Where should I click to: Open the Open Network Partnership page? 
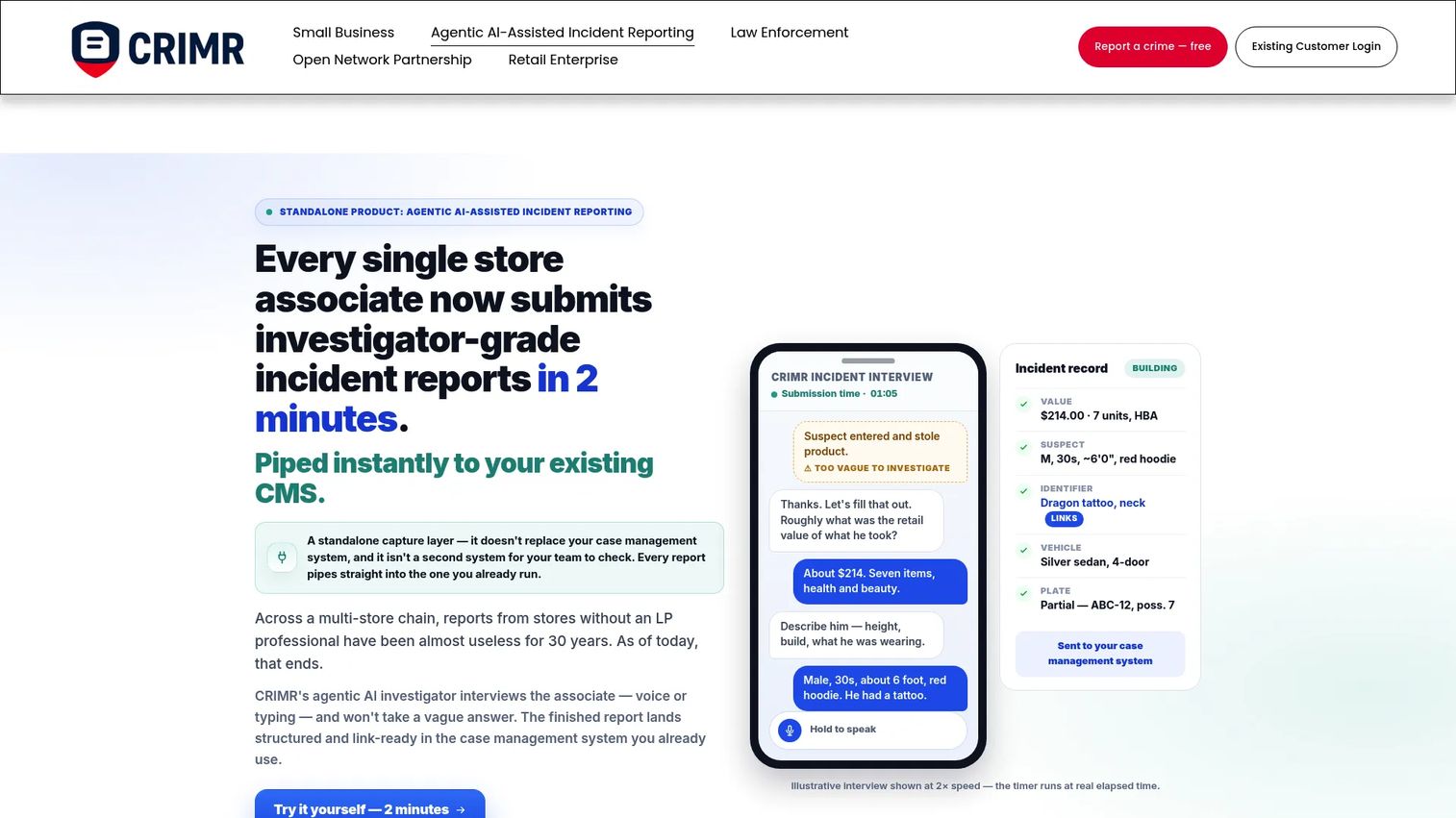coord(382,60)
